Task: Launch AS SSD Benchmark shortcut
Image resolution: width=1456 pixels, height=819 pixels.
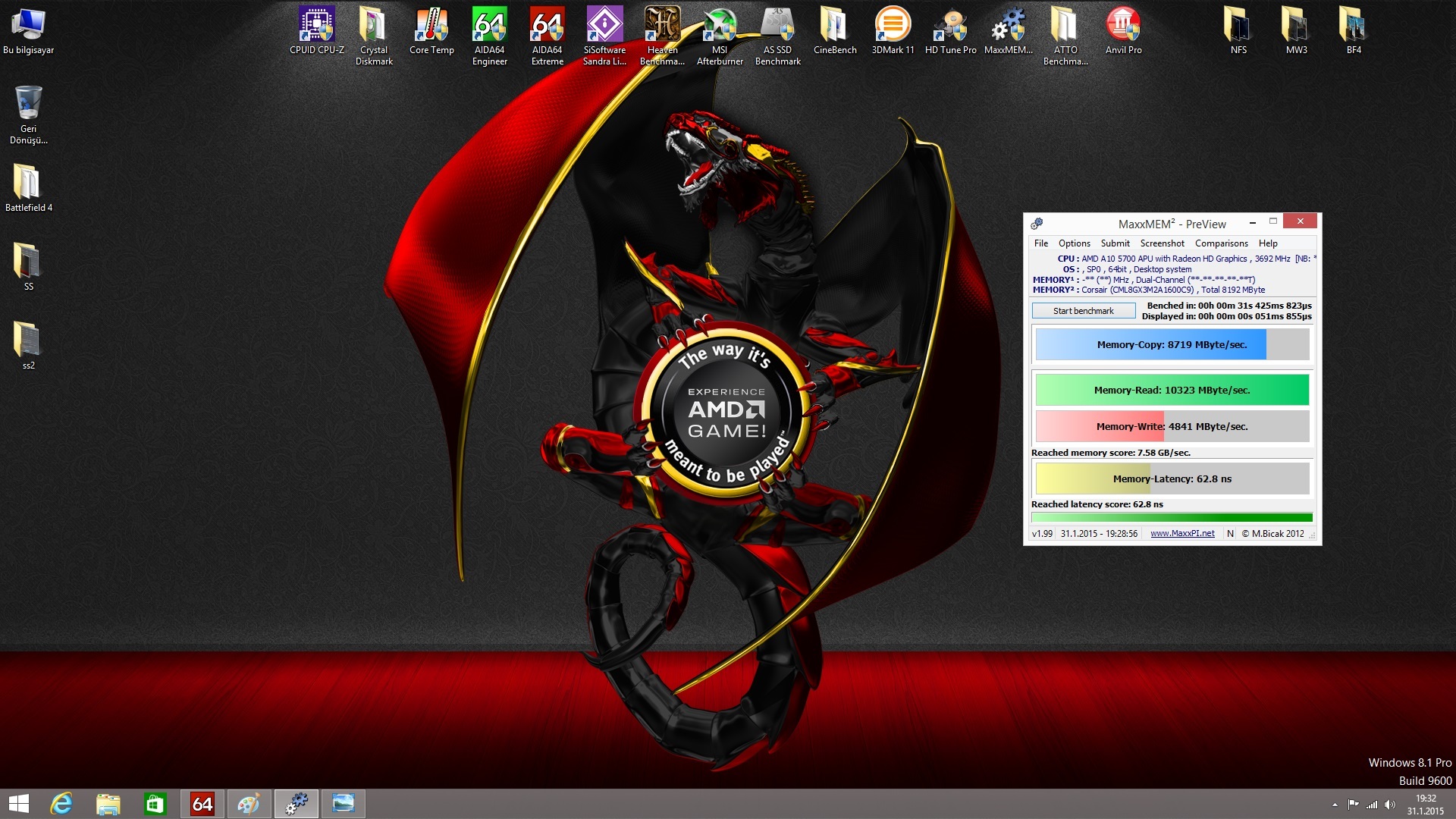Action: (777, 36)
